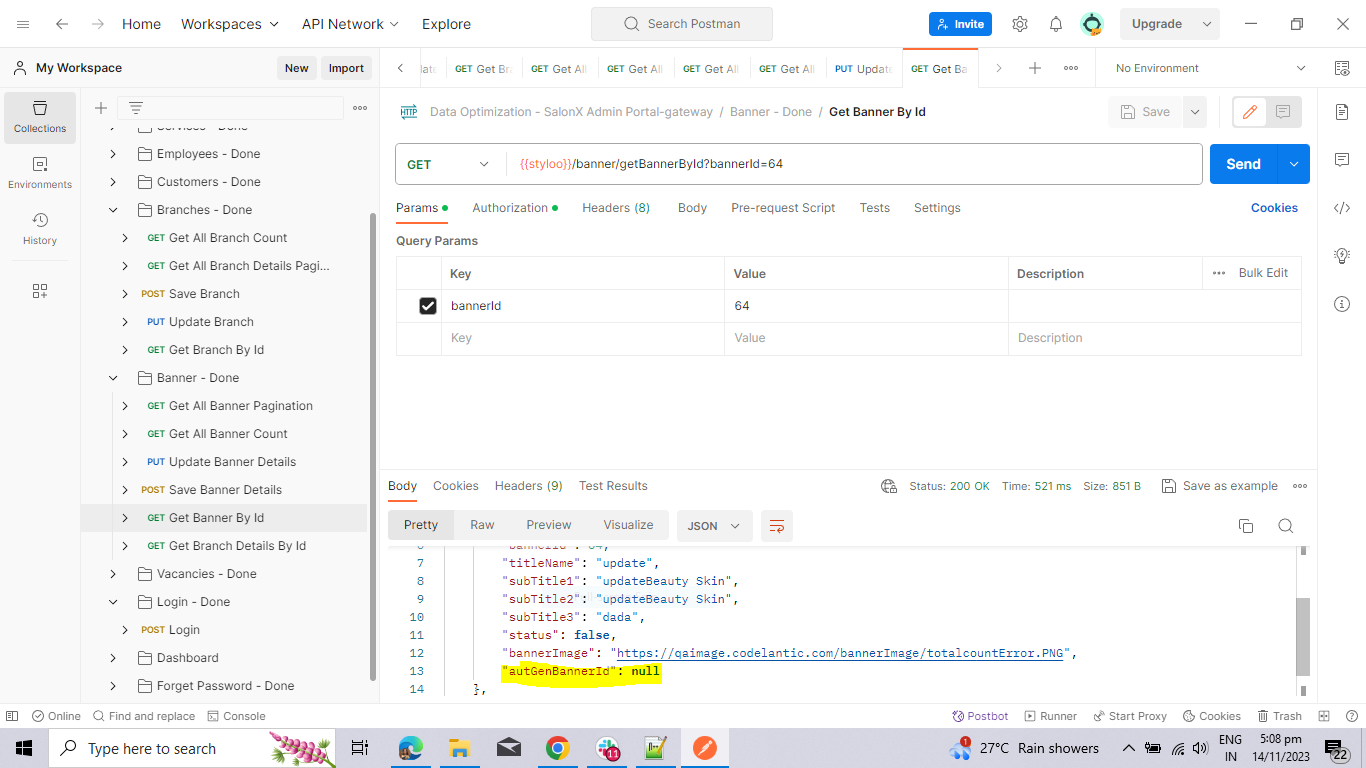Open the No Environment selector

1210,68
